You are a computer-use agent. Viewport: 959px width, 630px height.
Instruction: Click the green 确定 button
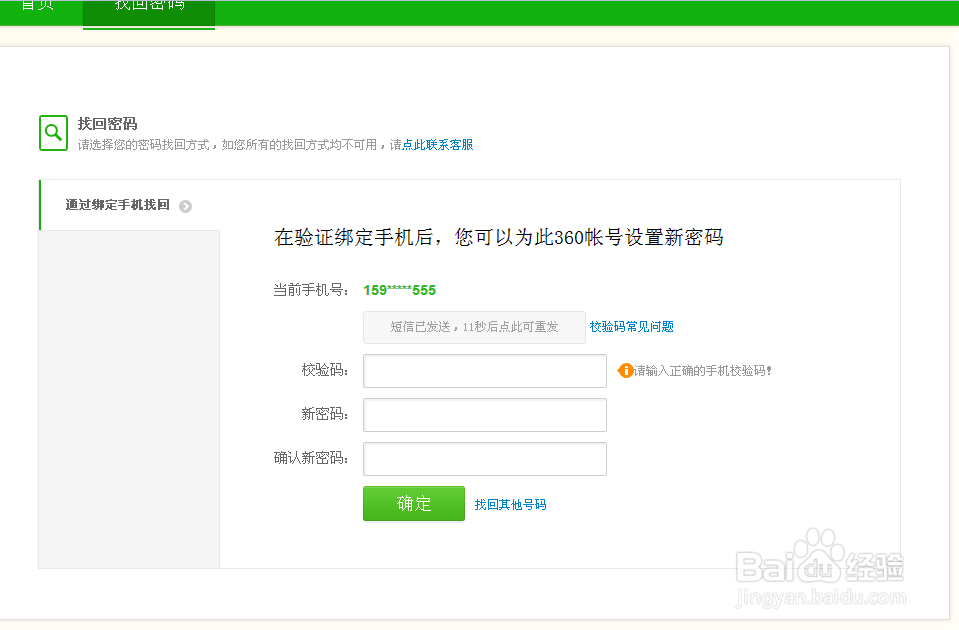[414, 503]
